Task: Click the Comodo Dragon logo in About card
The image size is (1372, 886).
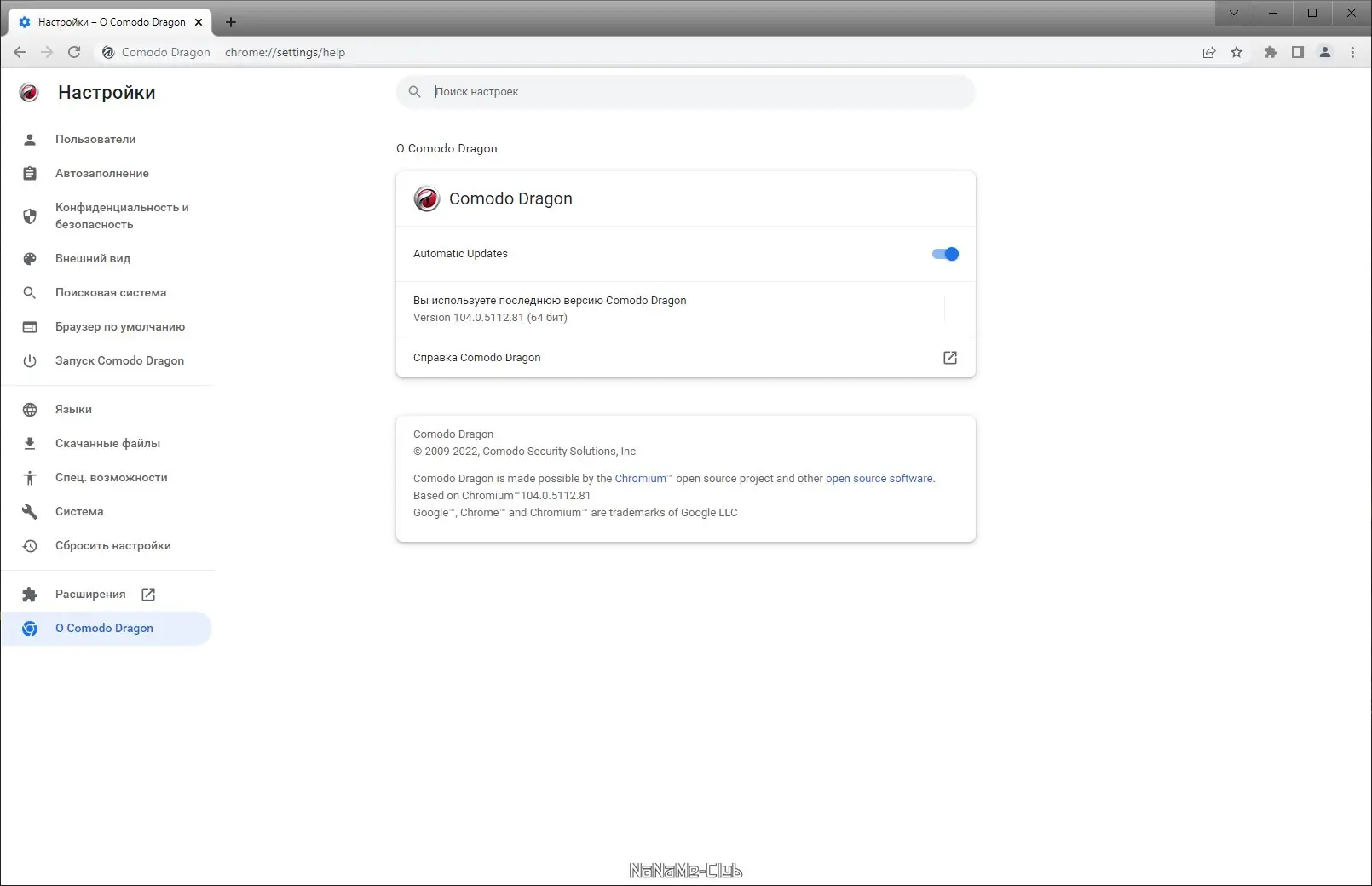Action: point(427,198)
